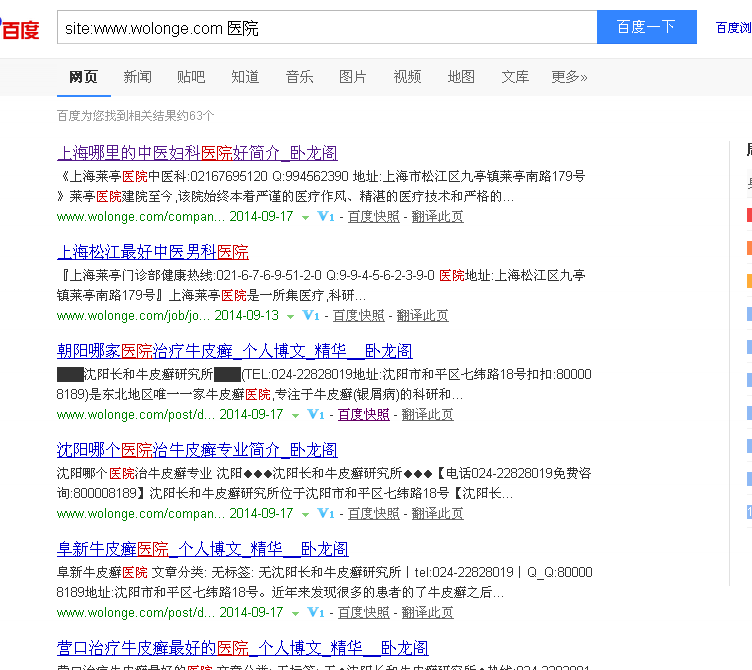The height and width of the screenshot is (670, 752).
Task: Expand dropdown arrow of 沈阳哪个医院 result
Action: [x=305, y=515]
